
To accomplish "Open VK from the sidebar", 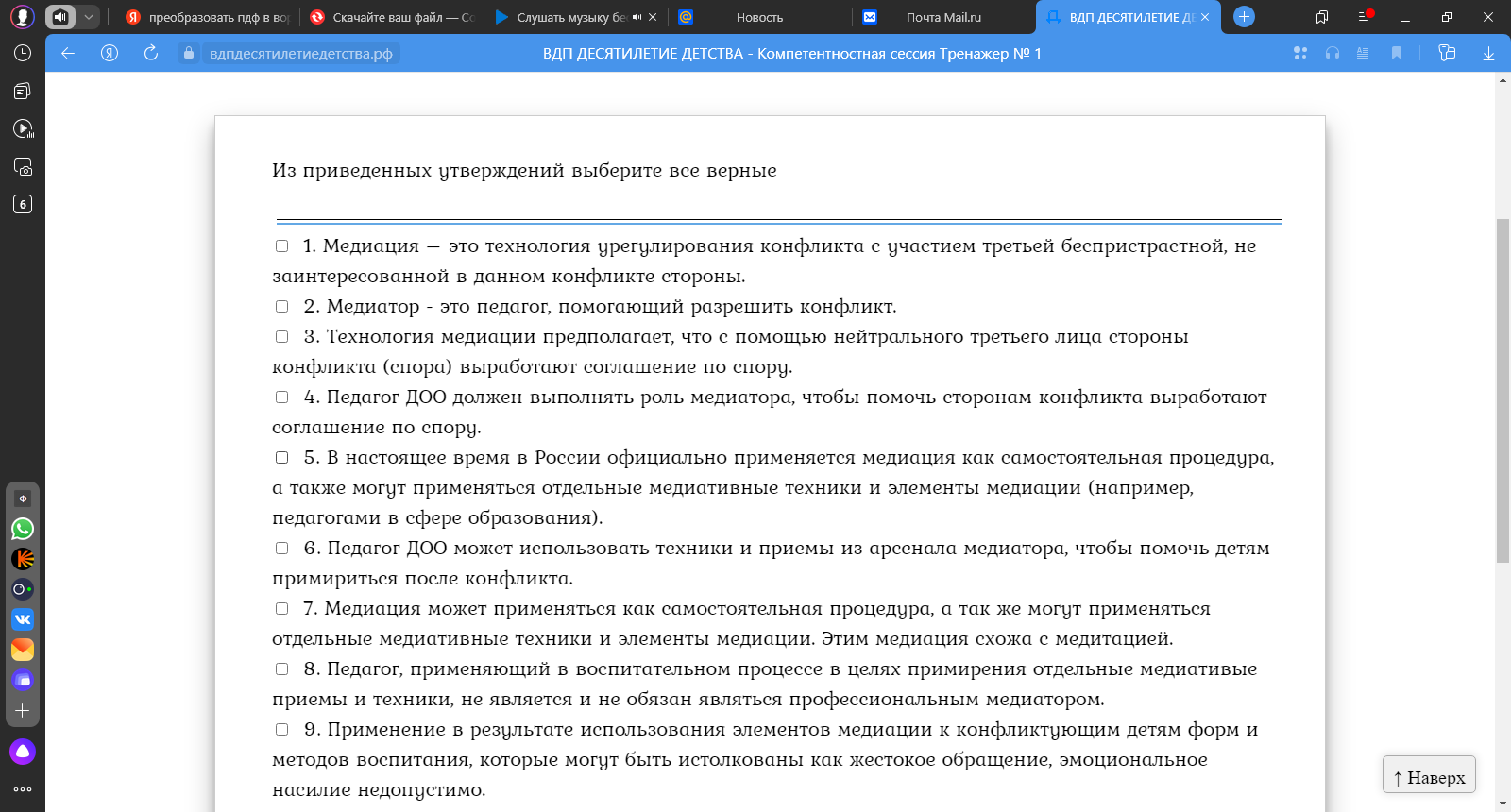I will pyautogui.click(x=23, y=619).
